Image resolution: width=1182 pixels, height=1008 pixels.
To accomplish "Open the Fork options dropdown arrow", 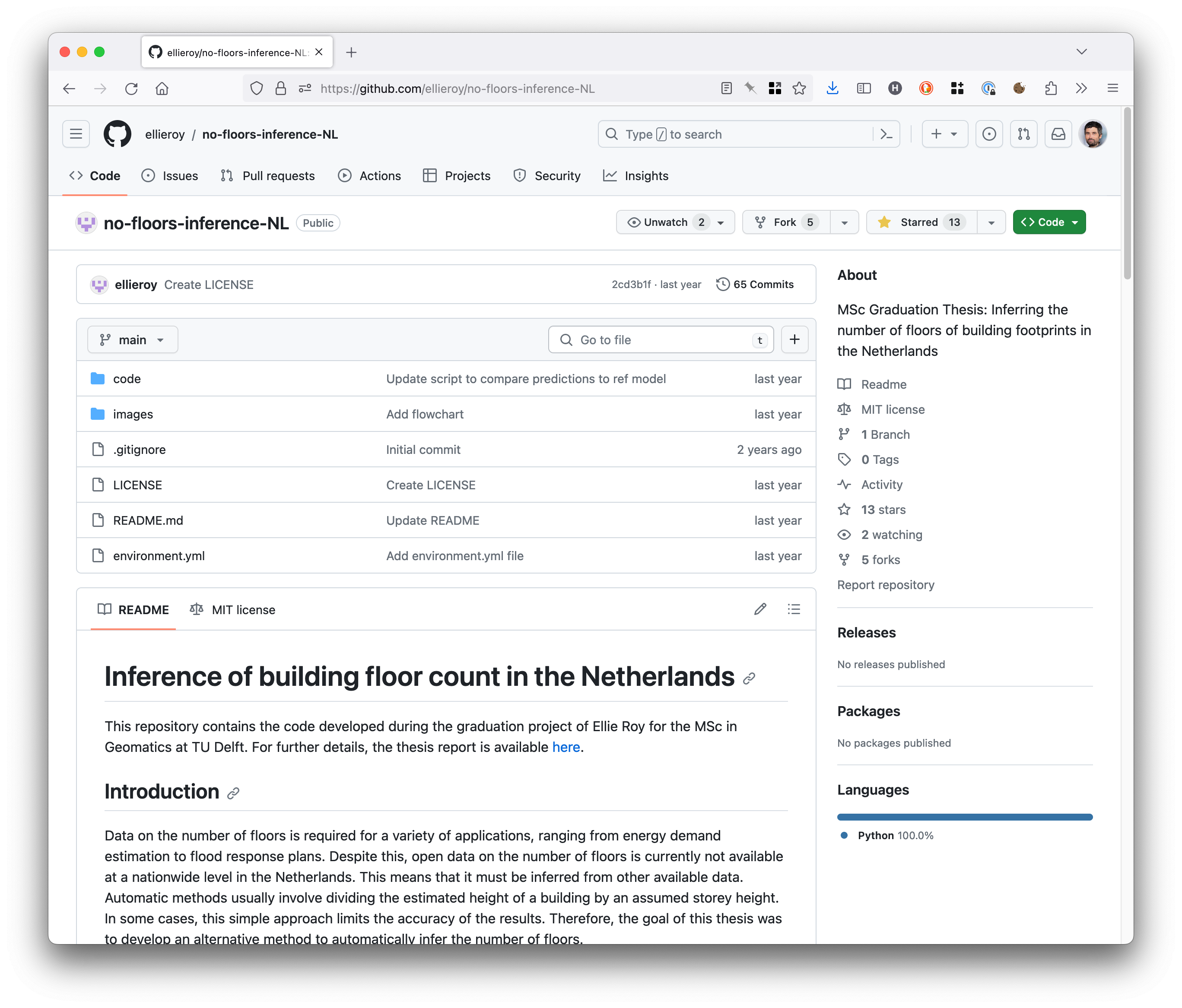I will [x=844, y=222].
